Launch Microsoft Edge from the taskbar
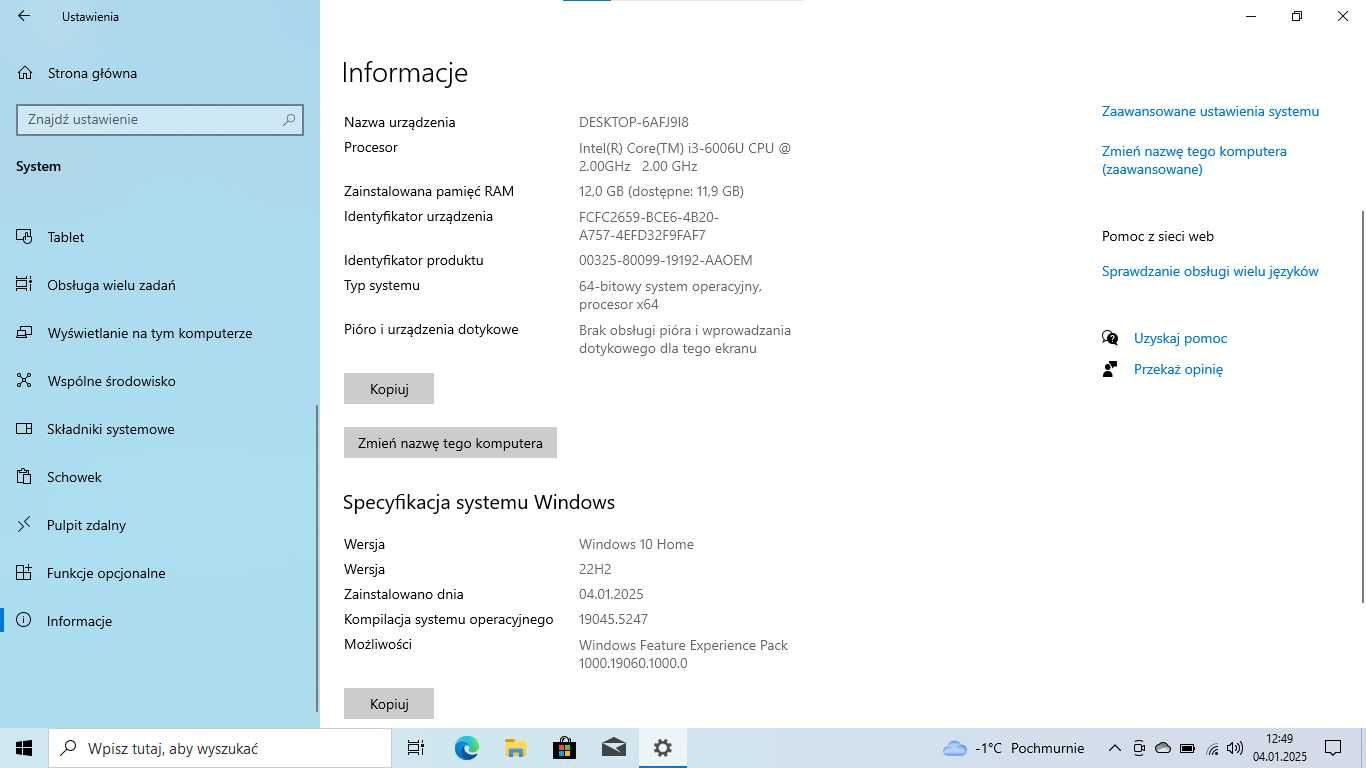Screen dimensions: 1366x768 pos(466,748)
